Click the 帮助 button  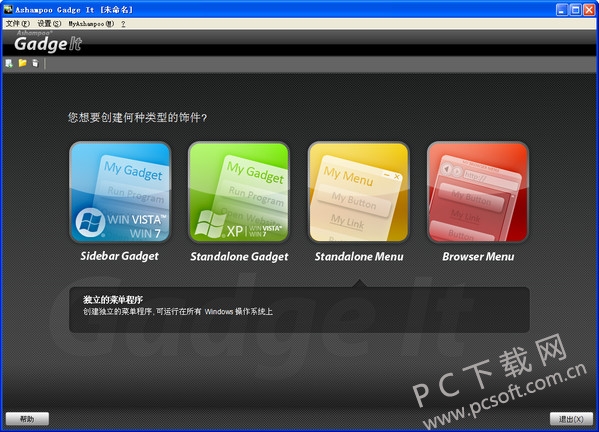27,419
